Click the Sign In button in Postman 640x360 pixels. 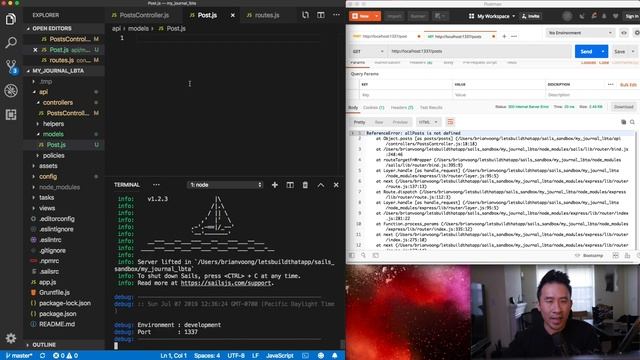pos(631,16)
